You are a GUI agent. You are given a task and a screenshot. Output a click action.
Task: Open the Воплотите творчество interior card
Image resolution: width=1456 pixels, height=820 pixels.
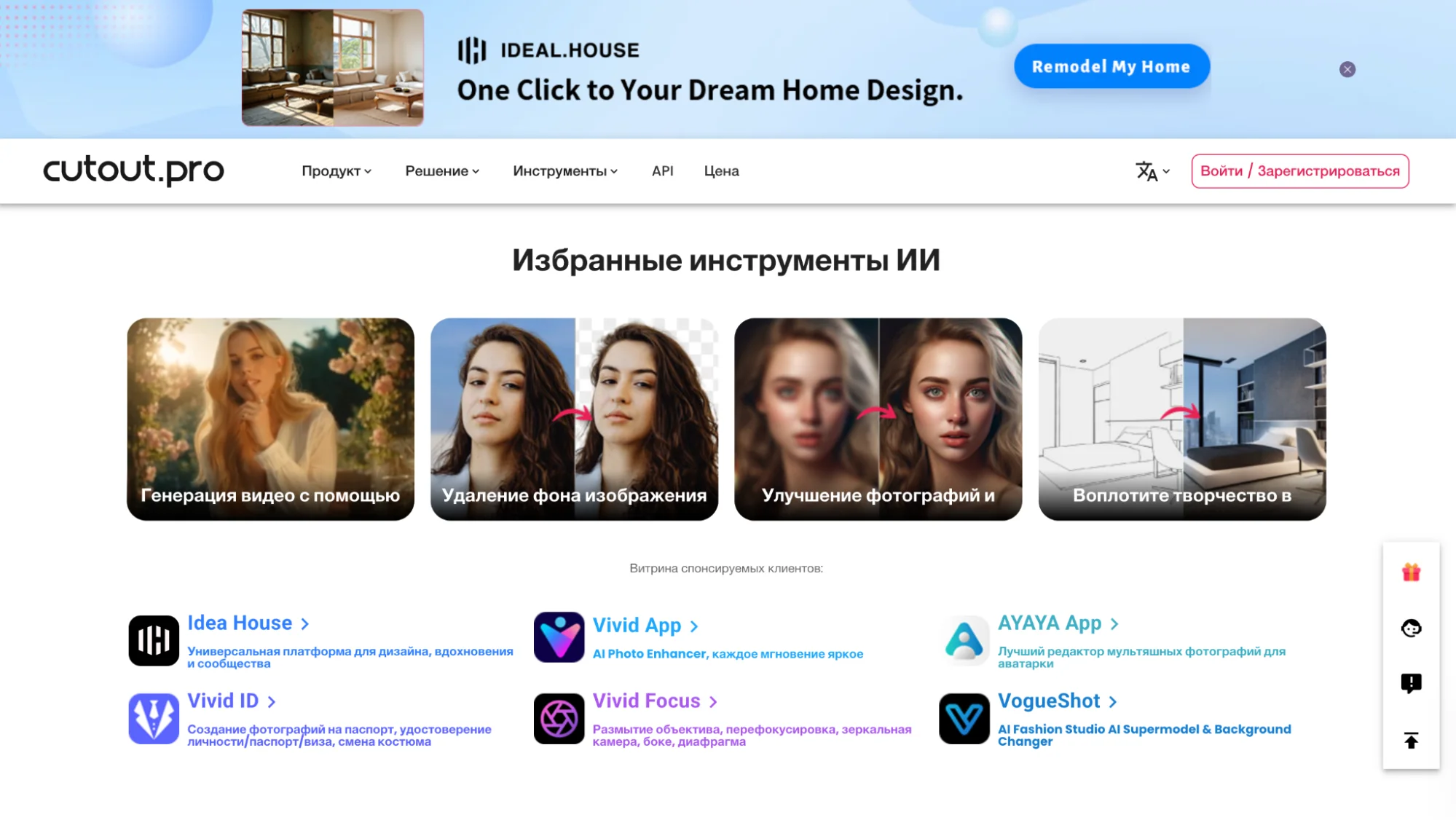1181,419
